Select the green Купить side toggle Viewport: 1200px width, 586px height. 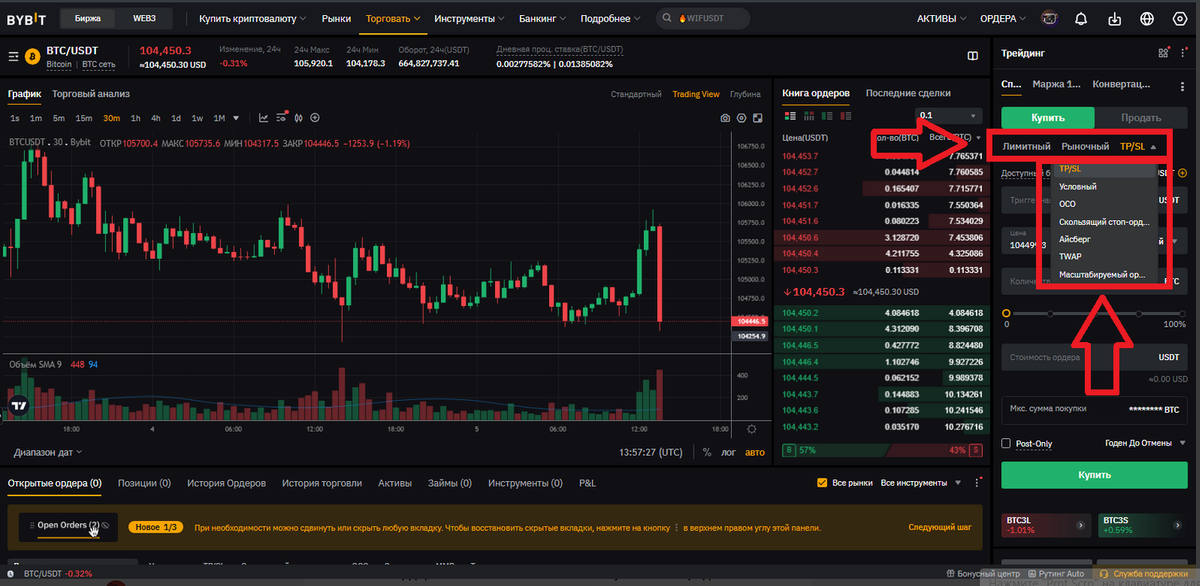1048,117
